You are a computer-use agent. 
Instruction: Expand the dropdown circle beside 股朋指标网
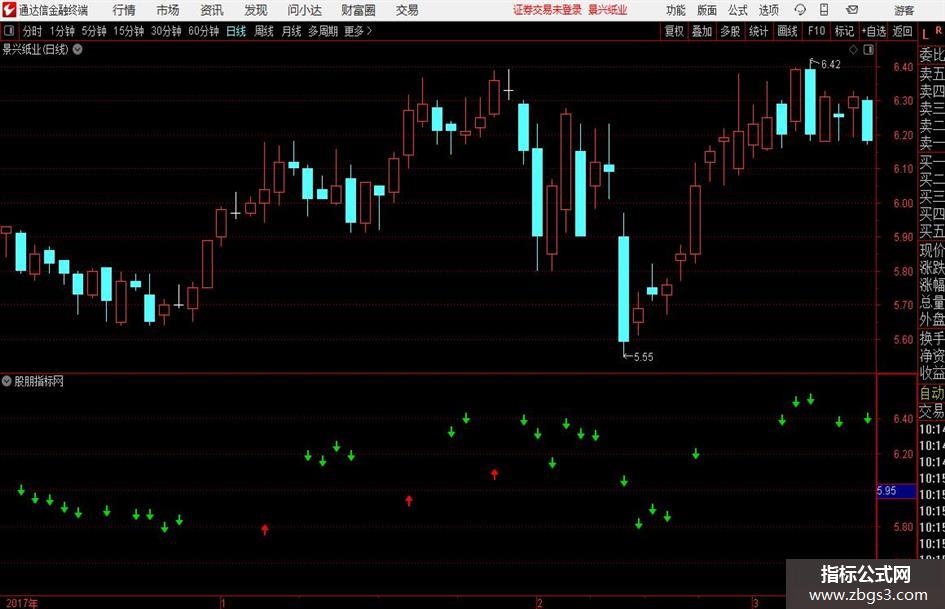7,381
